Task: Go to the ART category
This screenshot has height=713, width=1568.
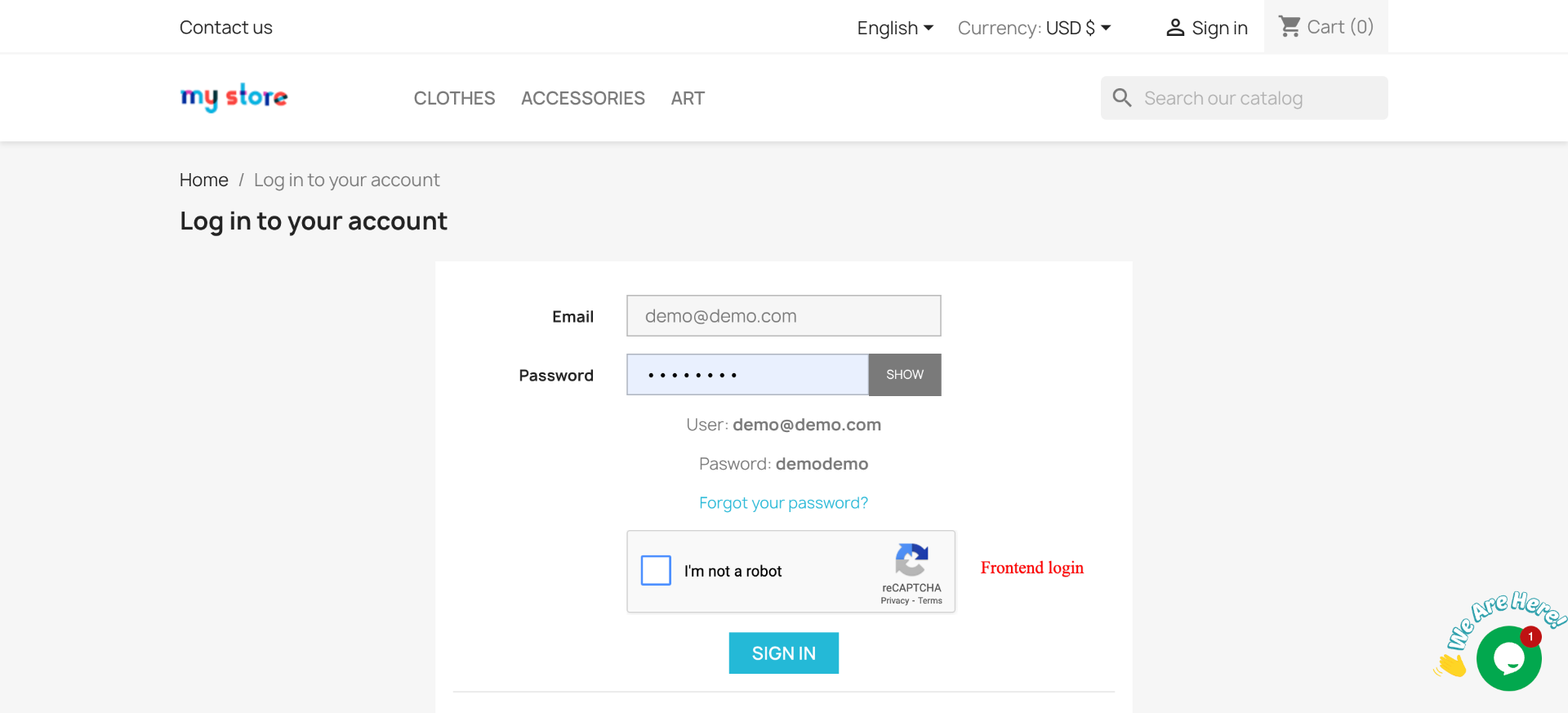Action: click(x=688, y=98)
